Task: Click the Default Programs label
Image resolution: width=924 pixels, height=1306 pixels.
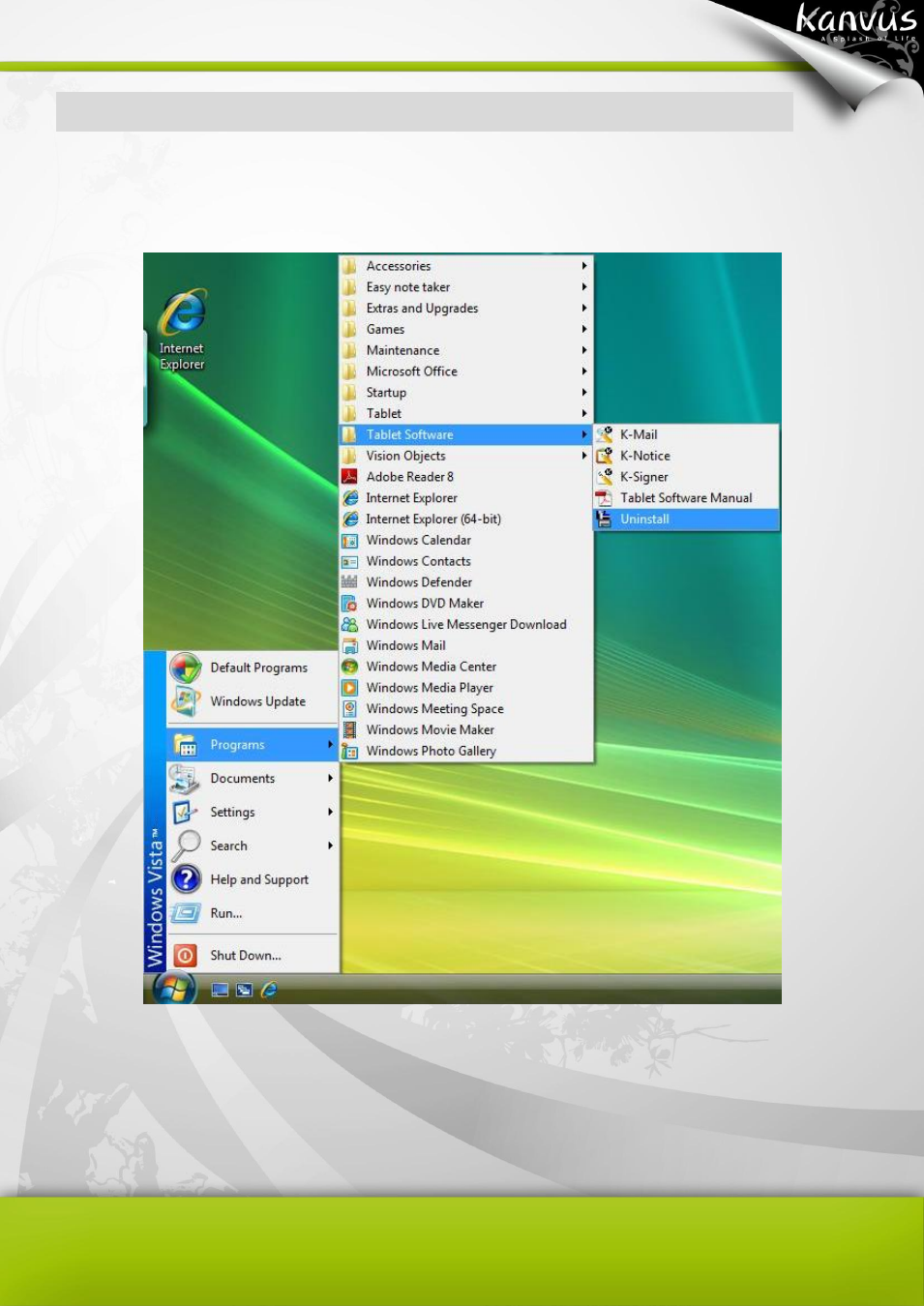Action: [259, 668]
